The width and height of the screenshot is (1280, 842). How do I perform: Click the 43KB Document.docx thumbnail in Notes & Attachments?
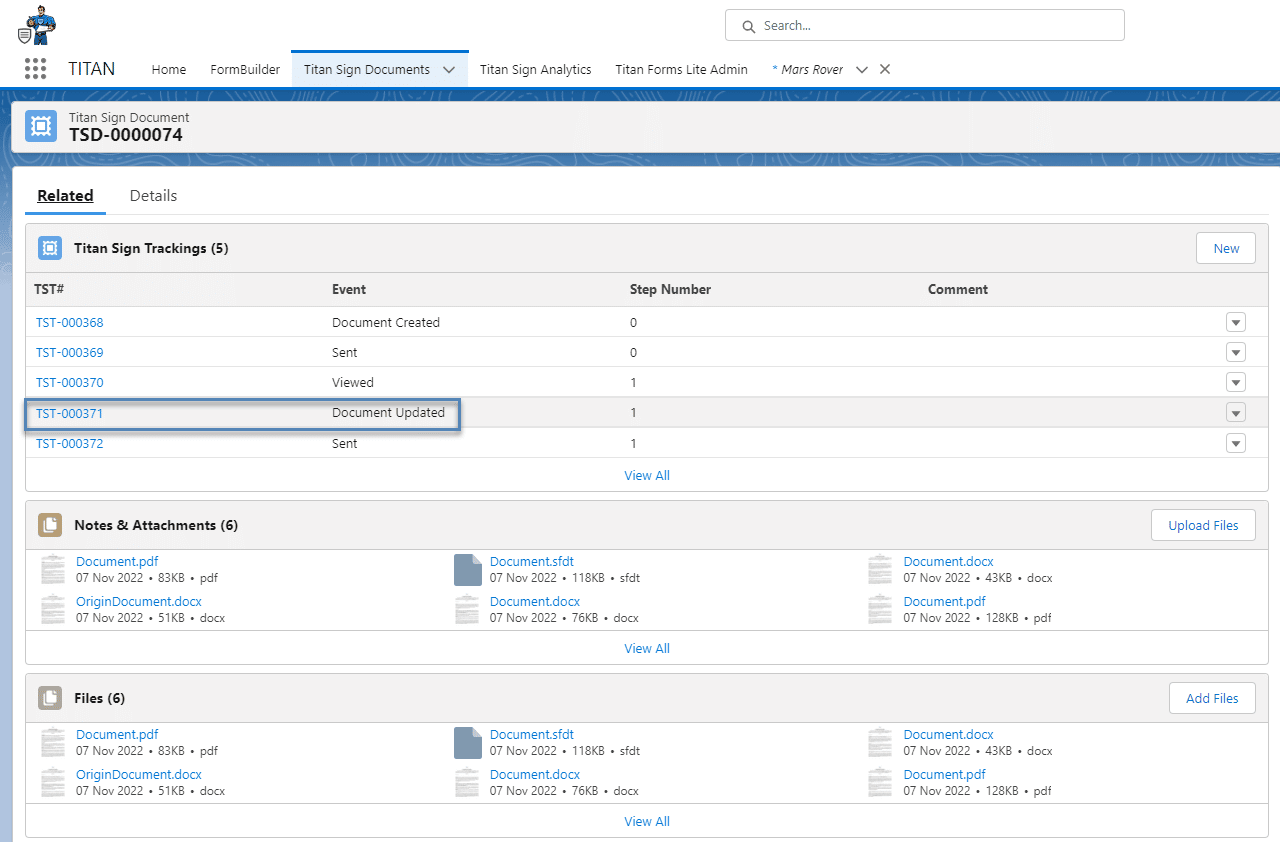tap(880, 570)
